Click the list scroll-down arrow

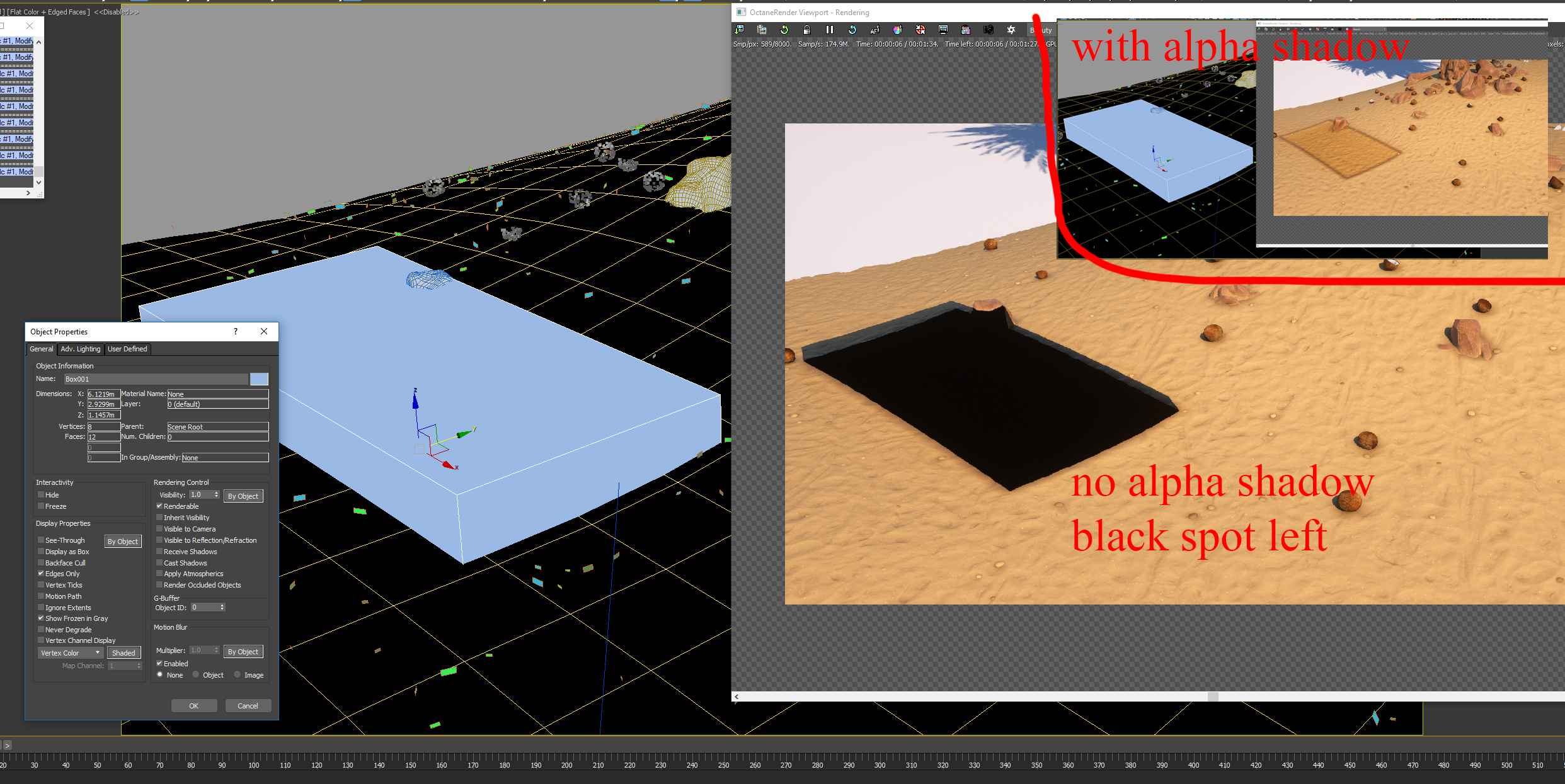pos(39,183)
